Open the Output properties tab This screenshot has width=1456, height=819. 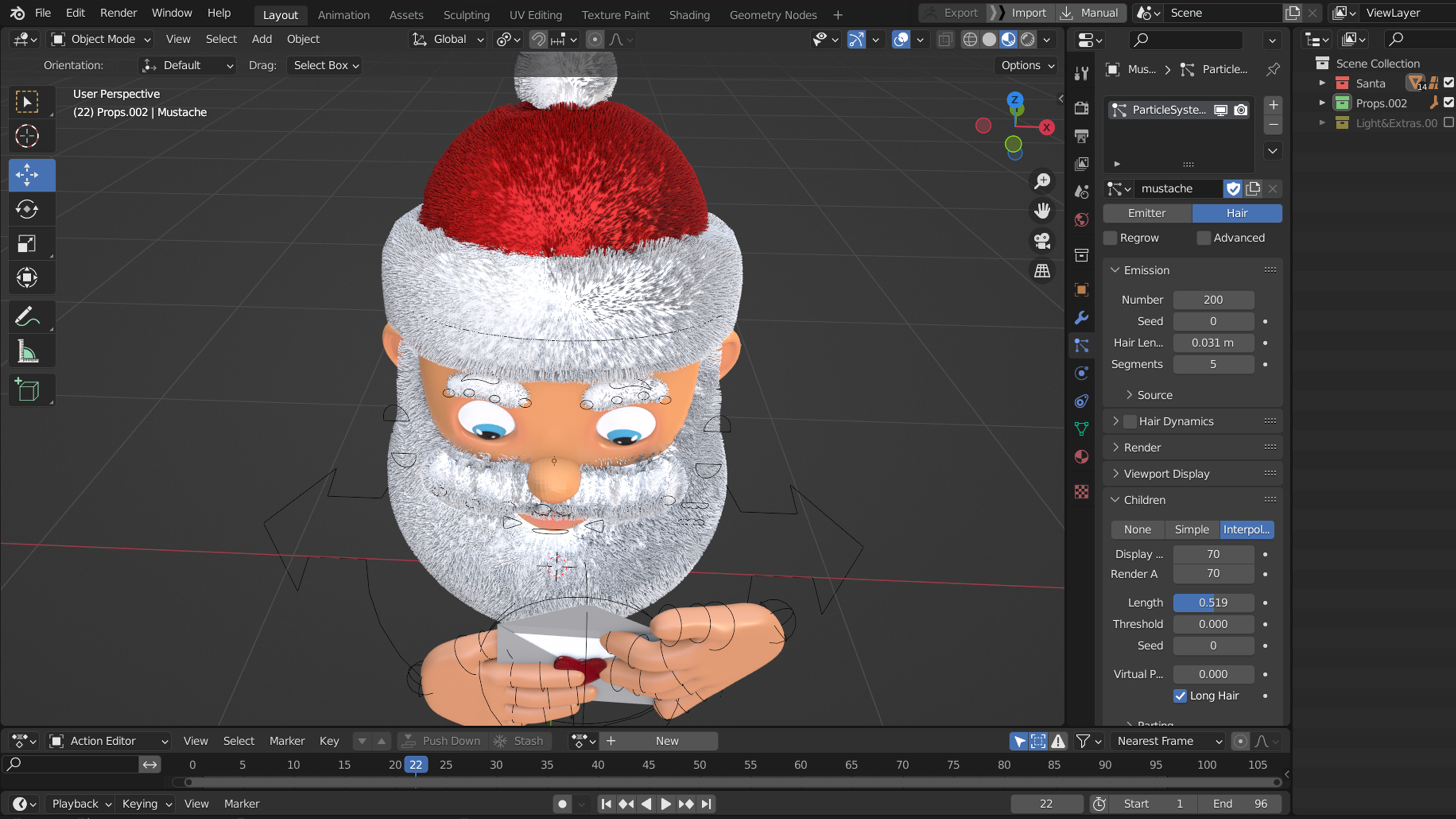pos(1081,136)
